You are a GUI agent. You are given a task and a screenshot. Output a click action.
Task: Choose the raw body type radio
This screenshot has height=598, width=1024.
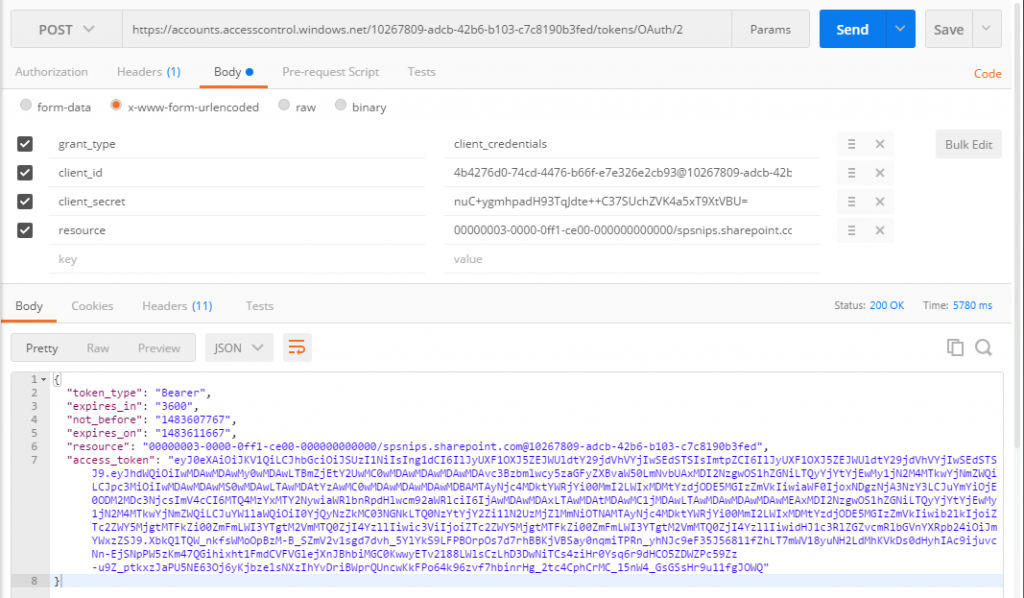285,106
